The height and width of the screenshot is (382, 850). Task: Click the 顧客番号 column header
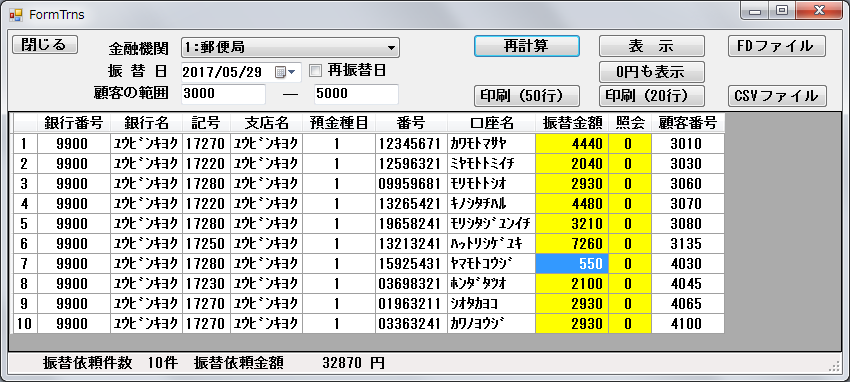[x=688, y=123]
